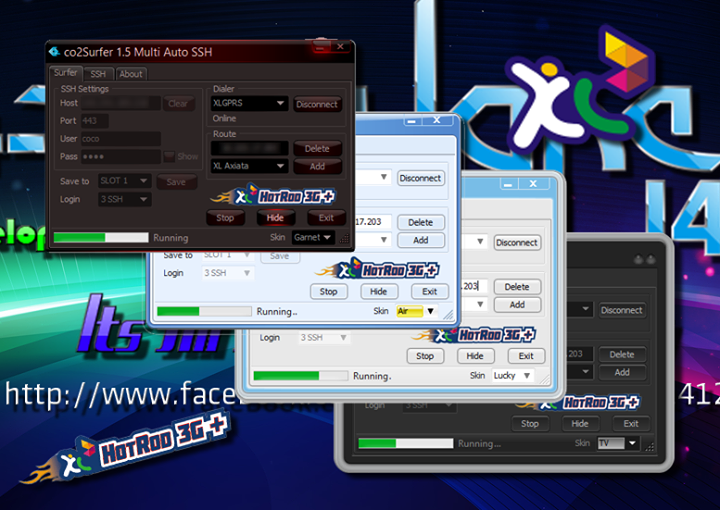Click Add in the Air skin window
Image resolution: width=720 pixels, height=510 pixels.
(x=420, y=240)
